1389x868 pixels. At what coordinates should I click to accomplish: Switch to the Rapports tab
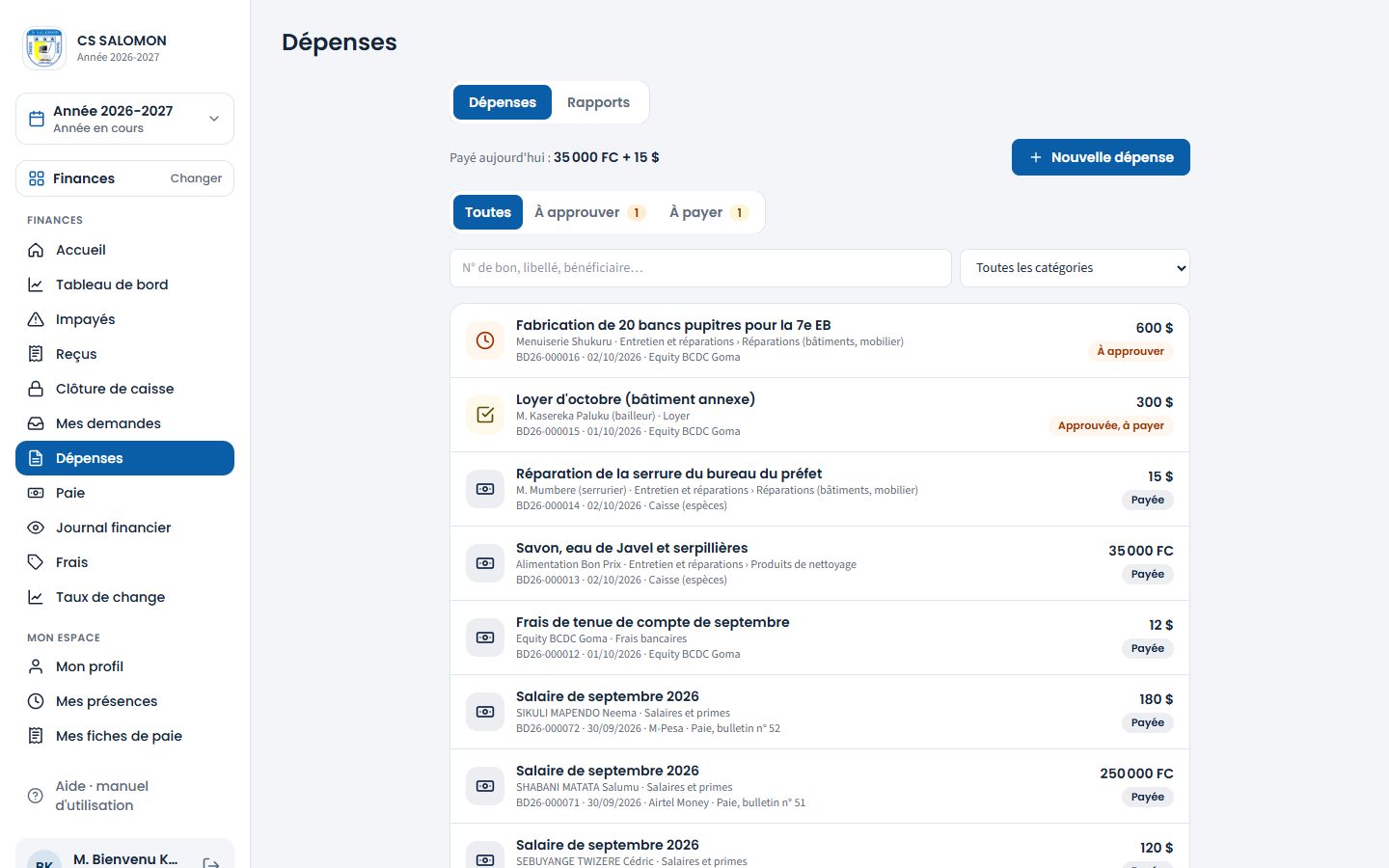point(598,102)
